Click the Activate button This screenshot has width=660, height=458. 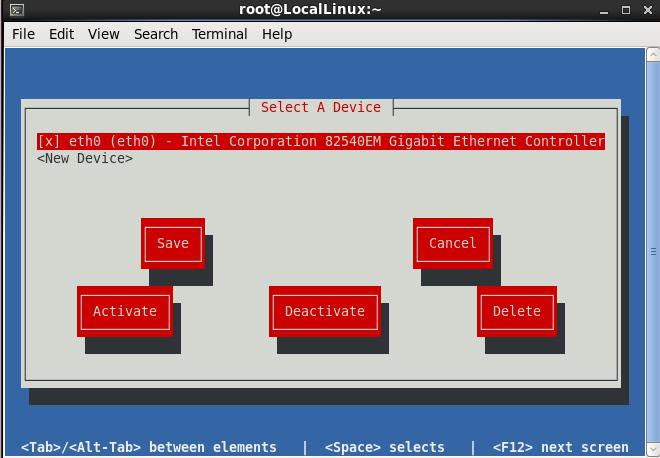coord(125,312)
